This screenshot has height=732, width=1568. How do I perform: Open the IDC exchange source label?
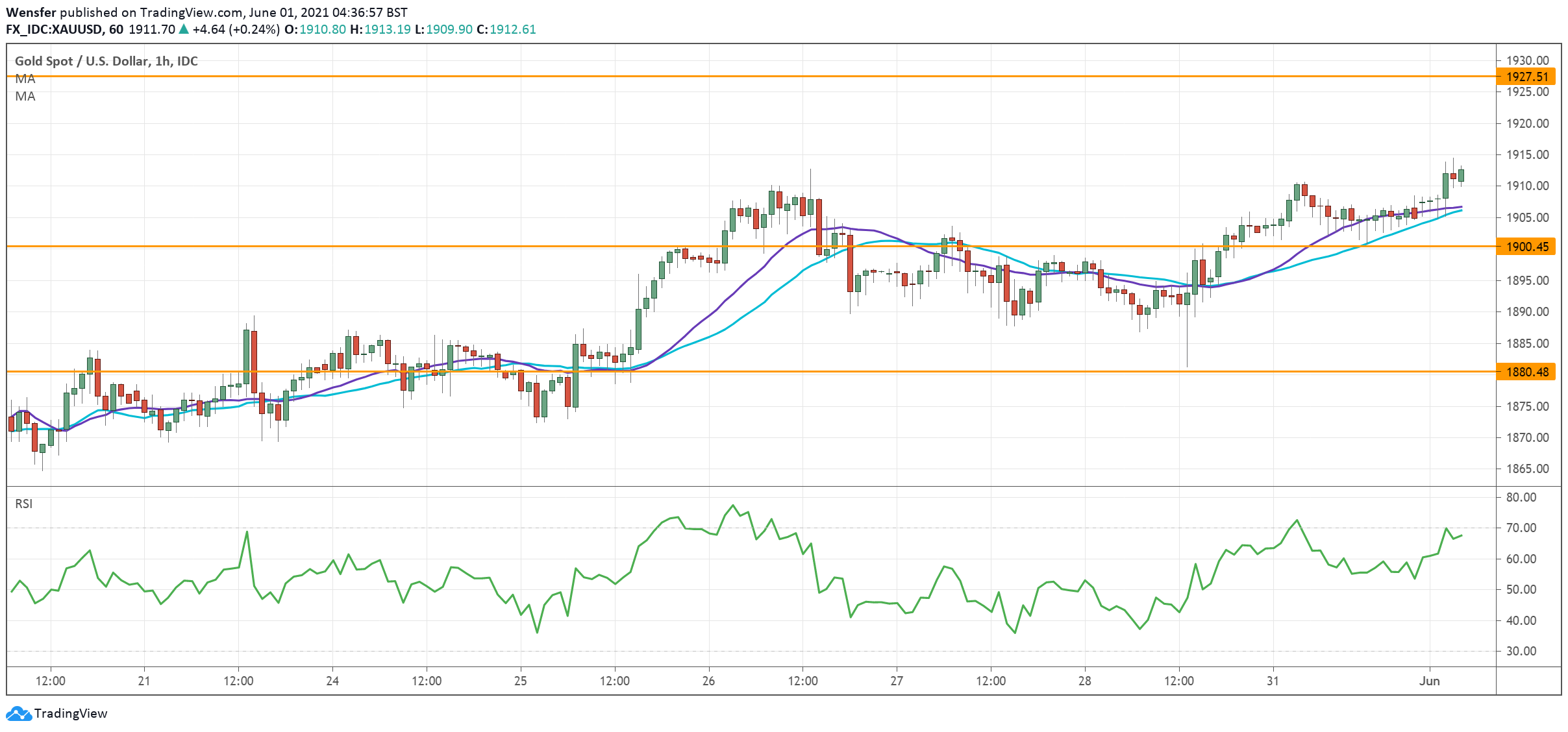(x=189, y=62)
